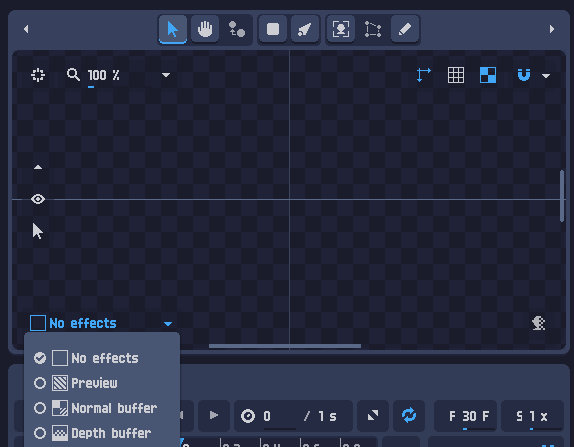Click the play button
Viewport: 574px width, 447px height.
214,416
